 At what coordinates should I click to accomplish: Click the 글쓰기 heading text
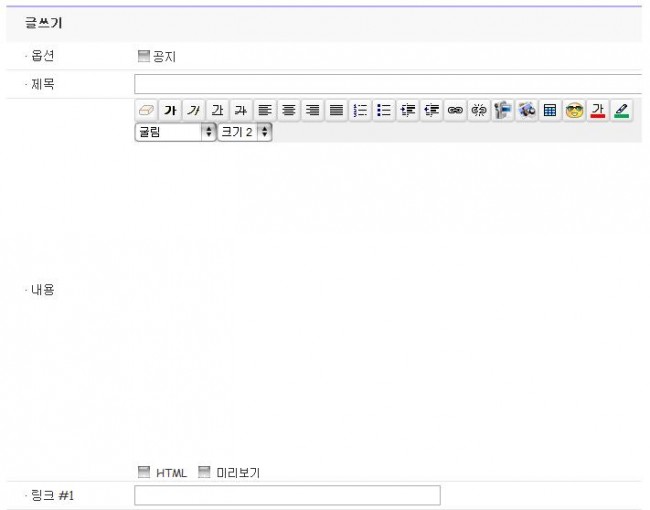click(x=44, y=23)
